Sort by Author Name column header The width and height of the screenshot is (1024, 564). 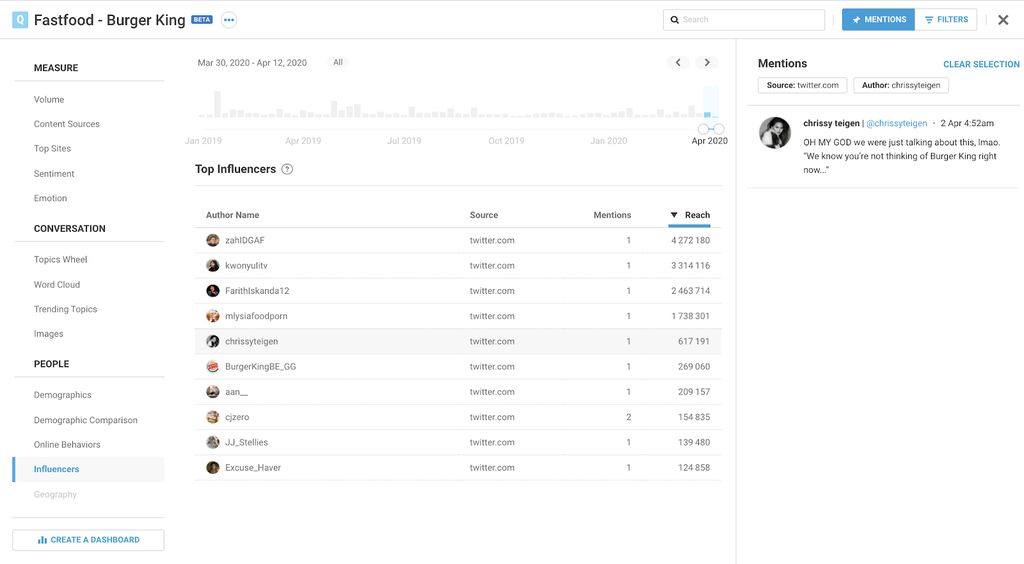click(x=232, y=215)
